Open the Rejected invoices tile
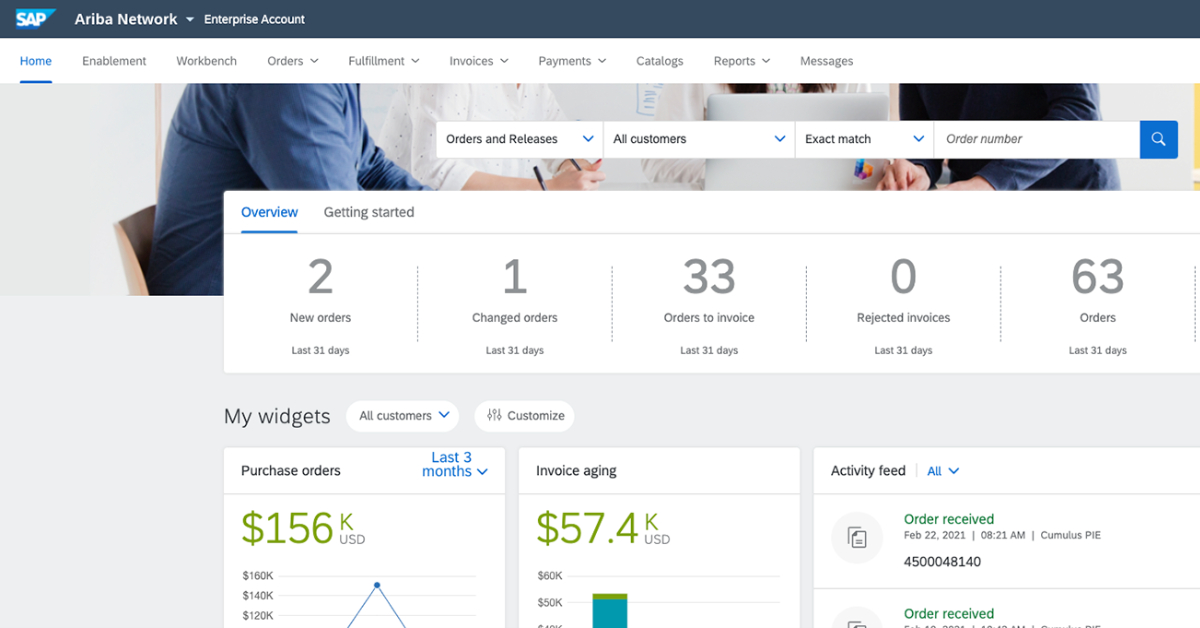Viewport: 1200px width, 628px height. (903, 305)
